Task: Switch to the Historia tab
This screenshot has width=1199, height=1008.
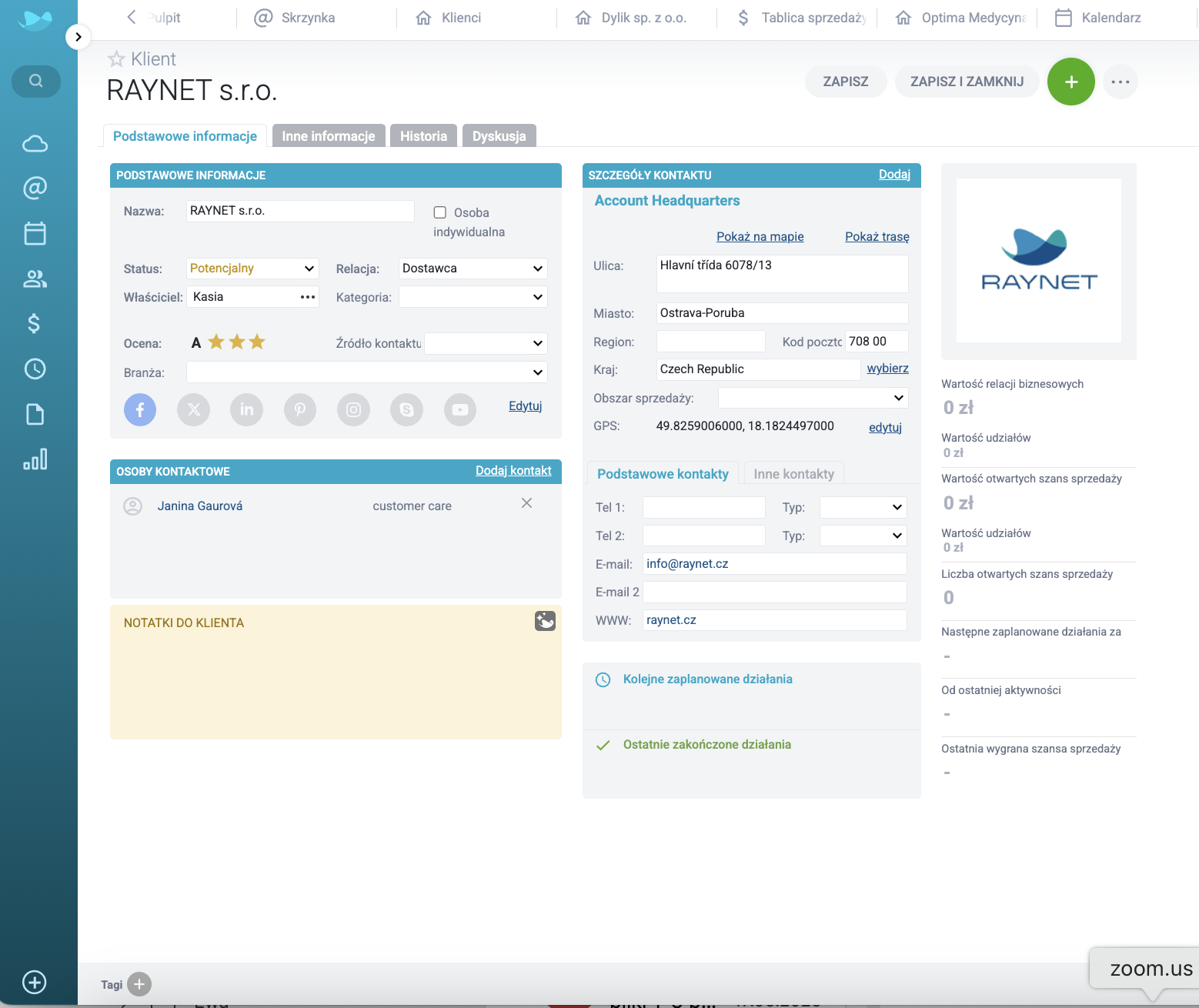Action: coord(423,136)
